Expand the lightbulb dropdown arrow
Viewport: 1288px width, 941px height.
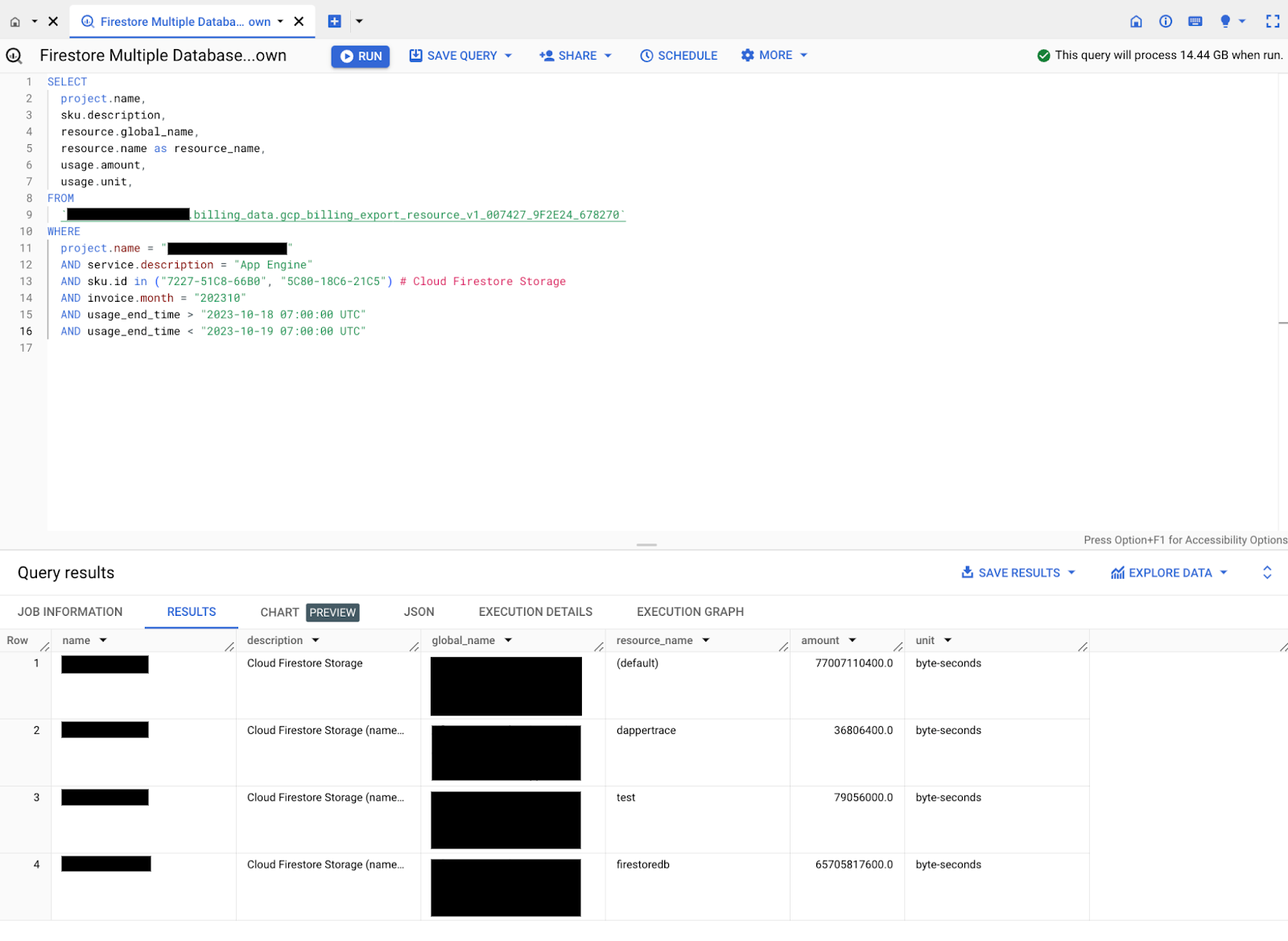tap(1242, 22)
